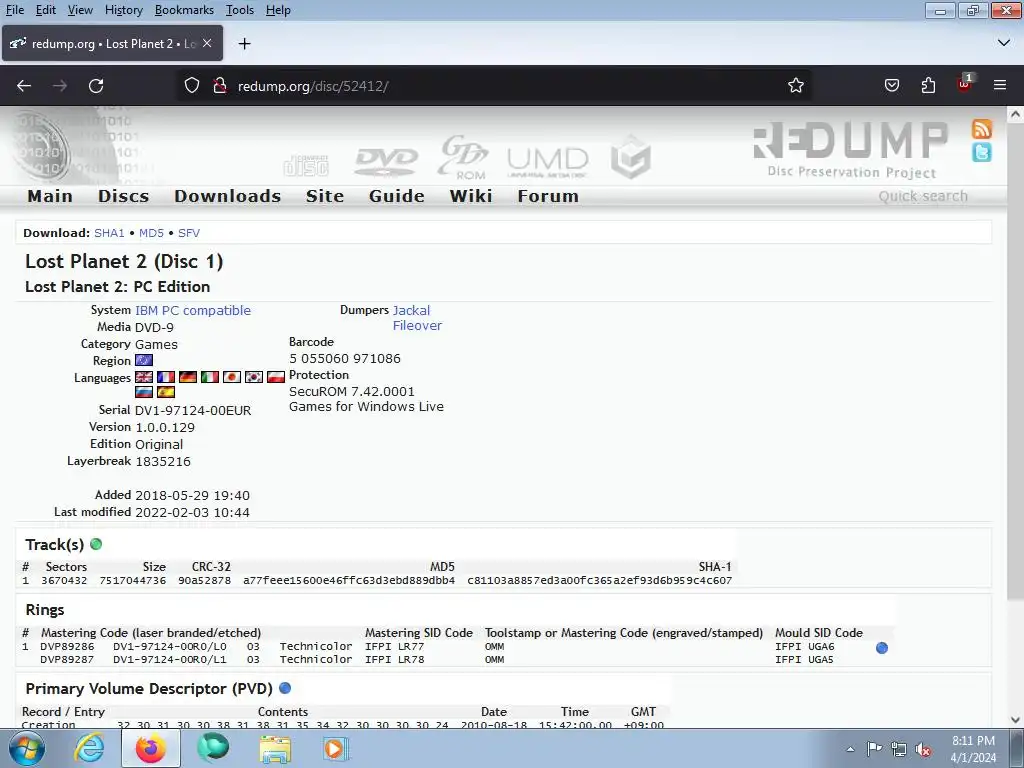The height and width of the screenshot is (768, 1024).
Task: Open the Edit menu
Action: point(46,10)
